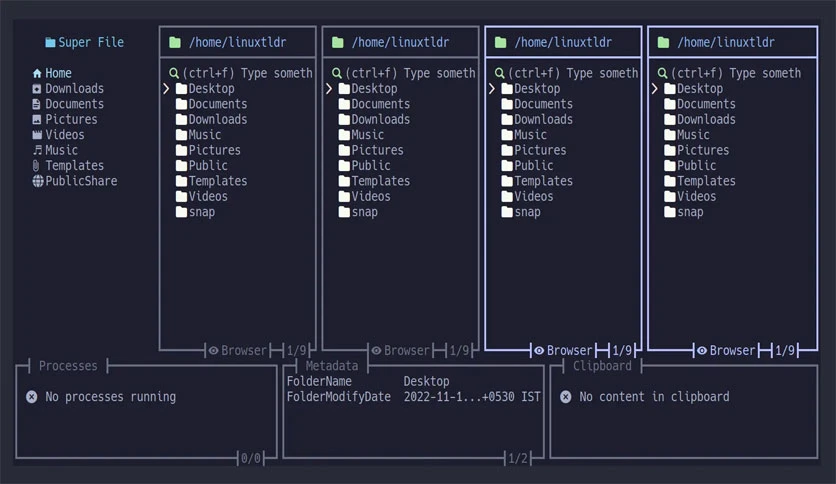Viewport: 836px width, 484px height.
Task: Click /home/linuxtldr path in third panel header
Action: click(563, 42)
